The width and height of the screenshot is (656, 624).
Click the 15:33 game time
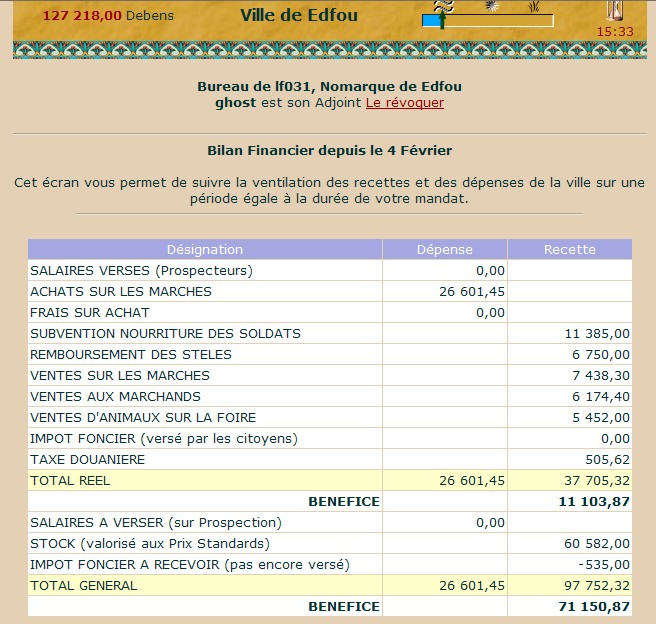click(x=615, y=31)
